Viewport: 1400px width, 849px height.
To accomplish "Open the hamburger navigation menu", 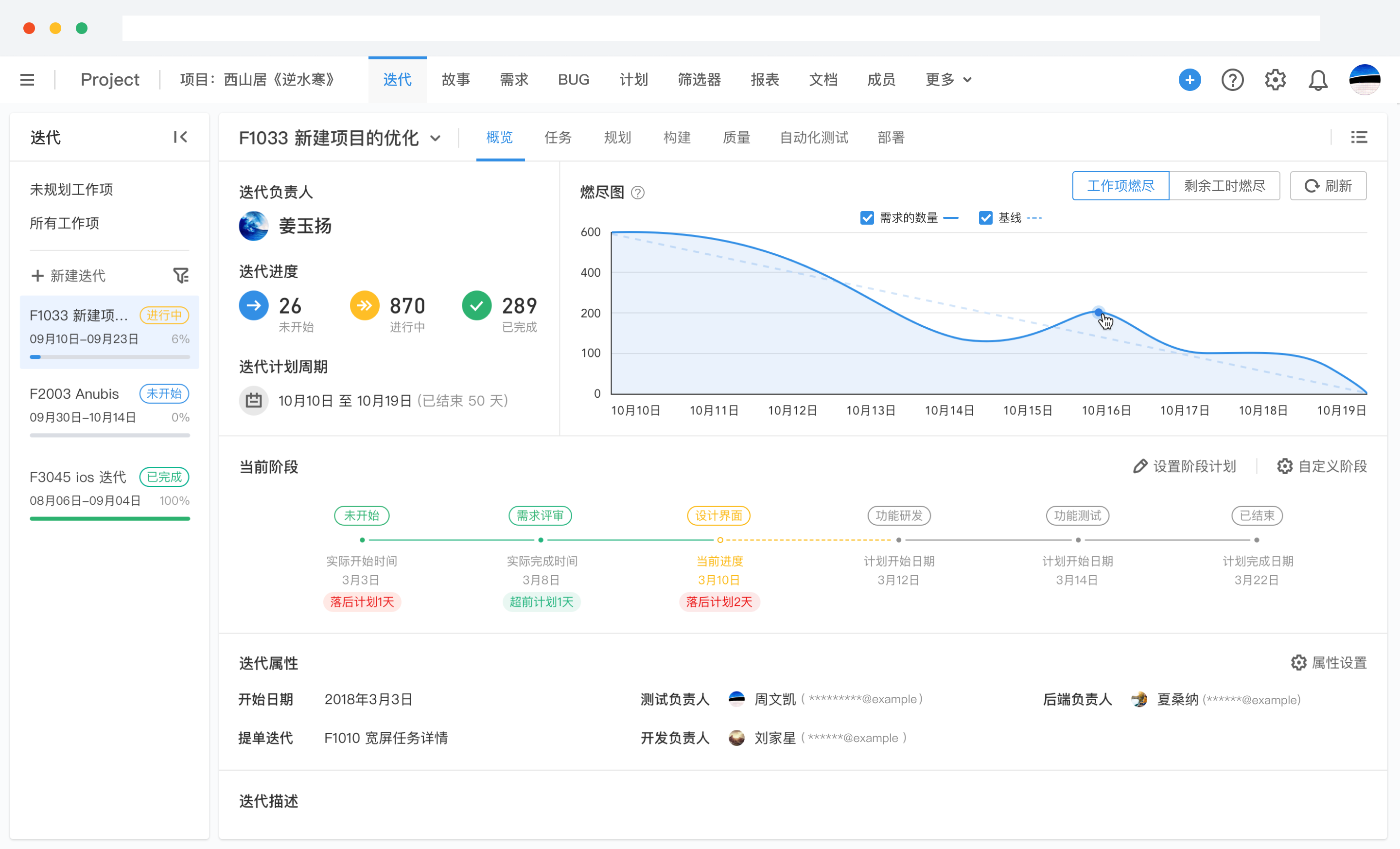I will tap(27, 80).
